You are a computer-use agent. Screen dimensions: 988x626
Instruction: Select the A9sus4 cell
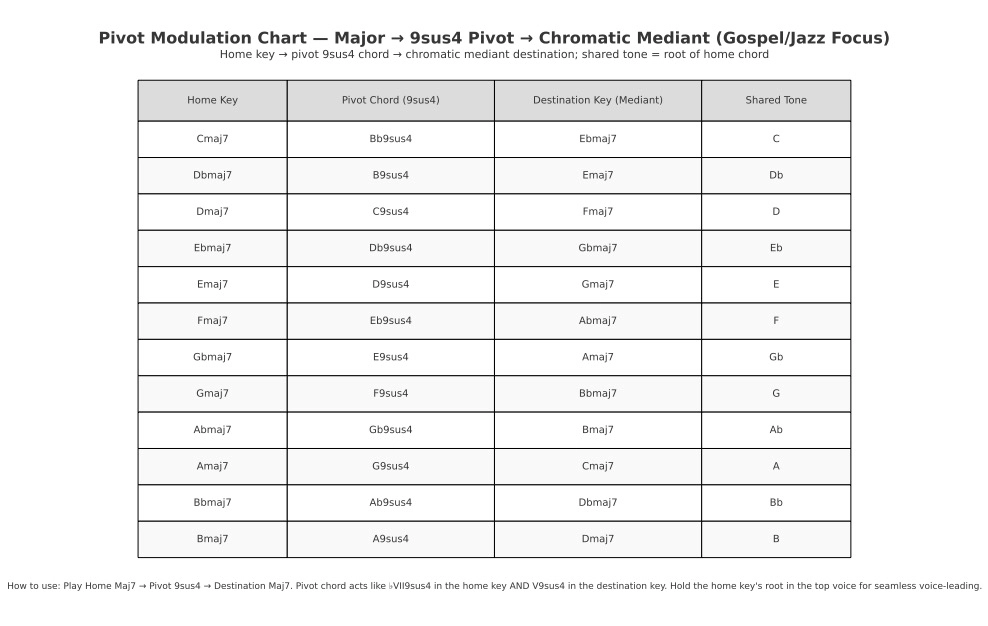[390, 539]
